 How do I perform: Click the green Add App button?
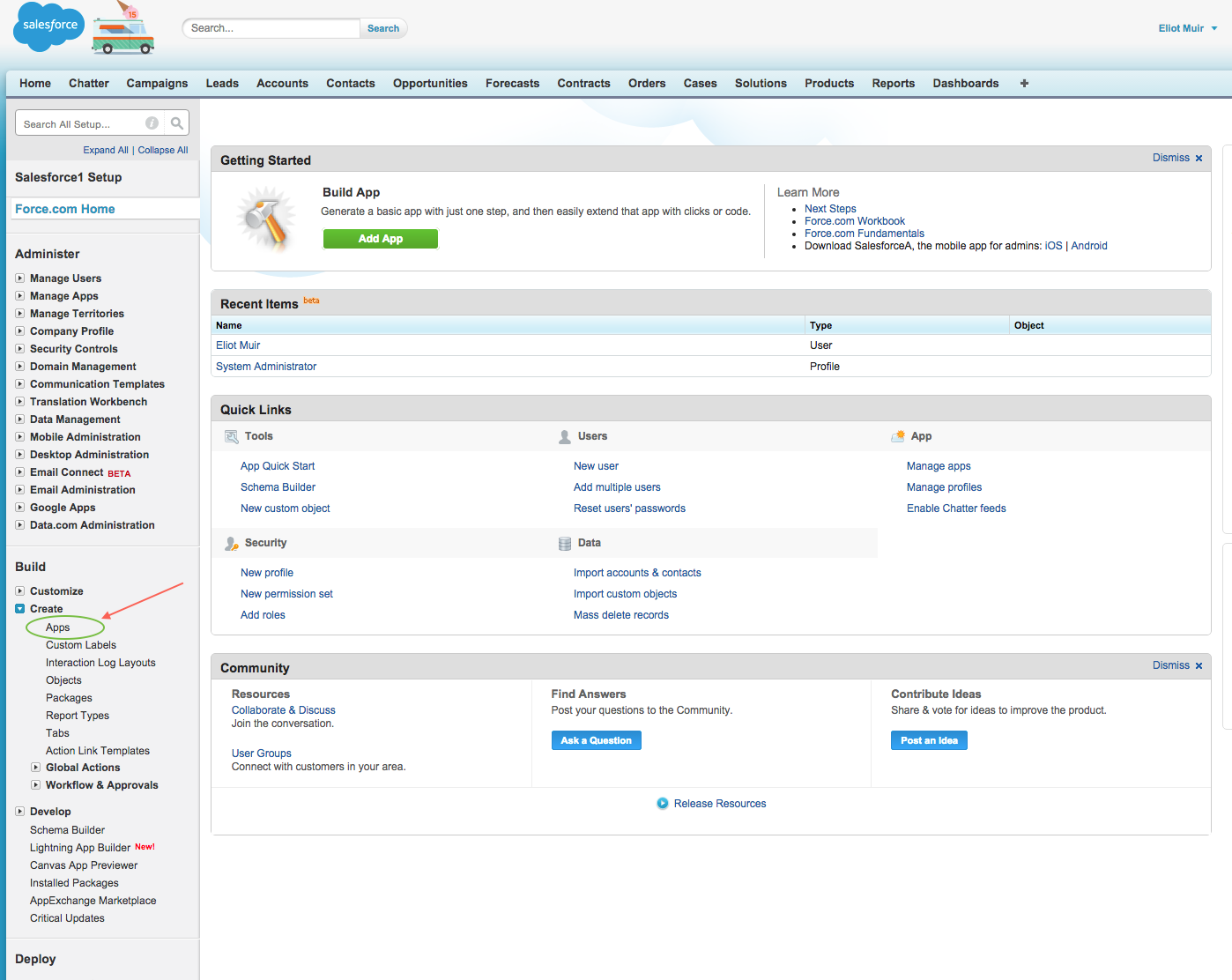point(381,239)
